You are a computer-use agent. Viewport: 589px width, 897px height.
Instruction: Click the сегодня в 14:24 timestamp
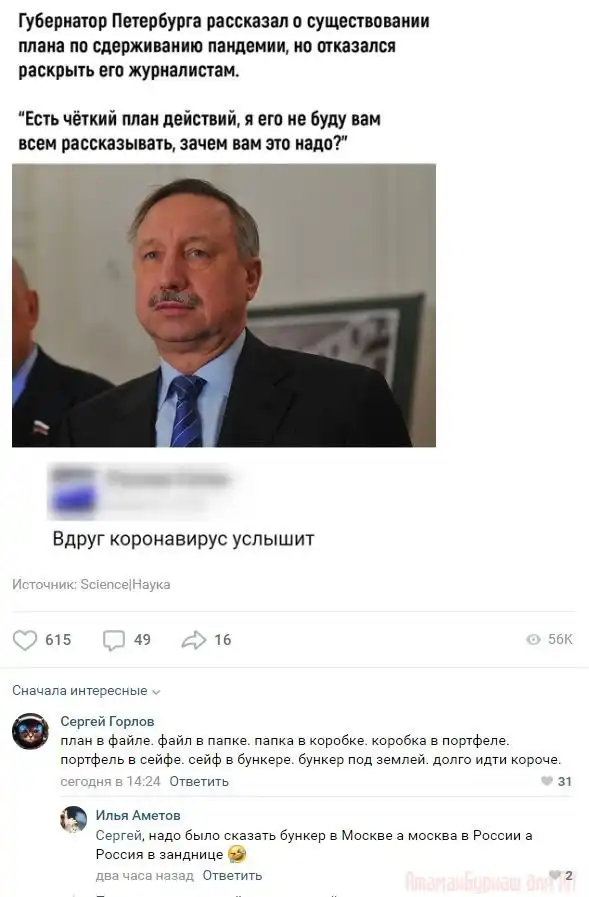click(x=110, y=781)
